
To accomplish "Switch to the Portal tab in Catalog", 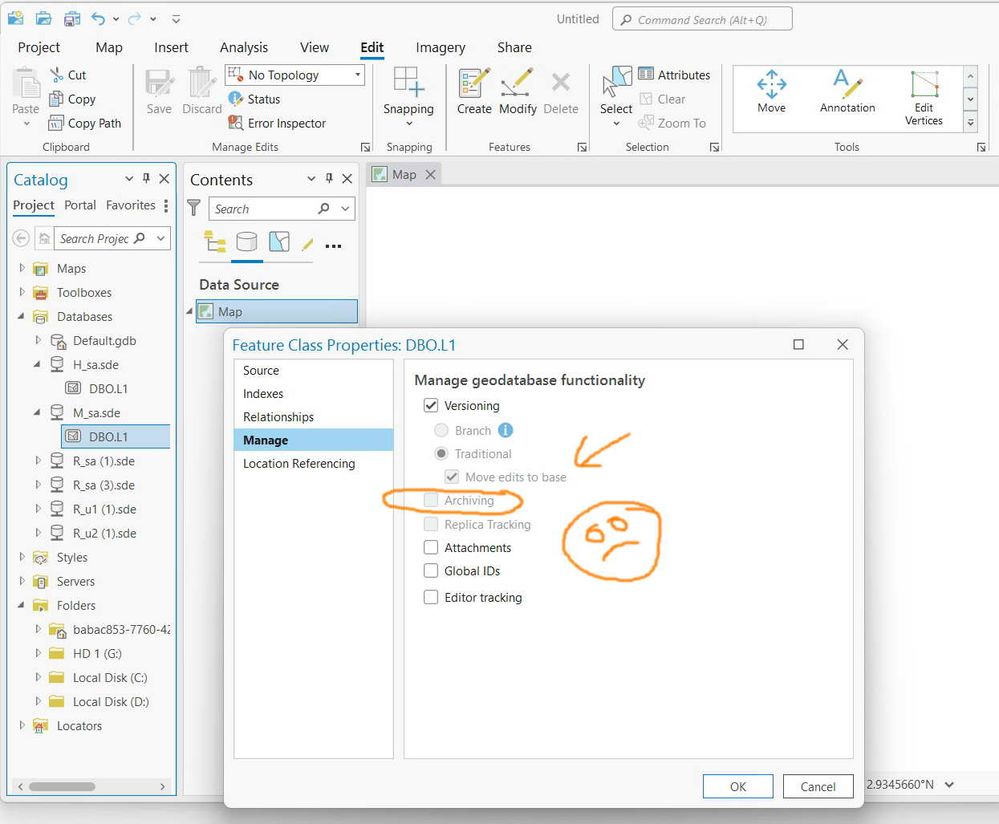I will point(80,205).
